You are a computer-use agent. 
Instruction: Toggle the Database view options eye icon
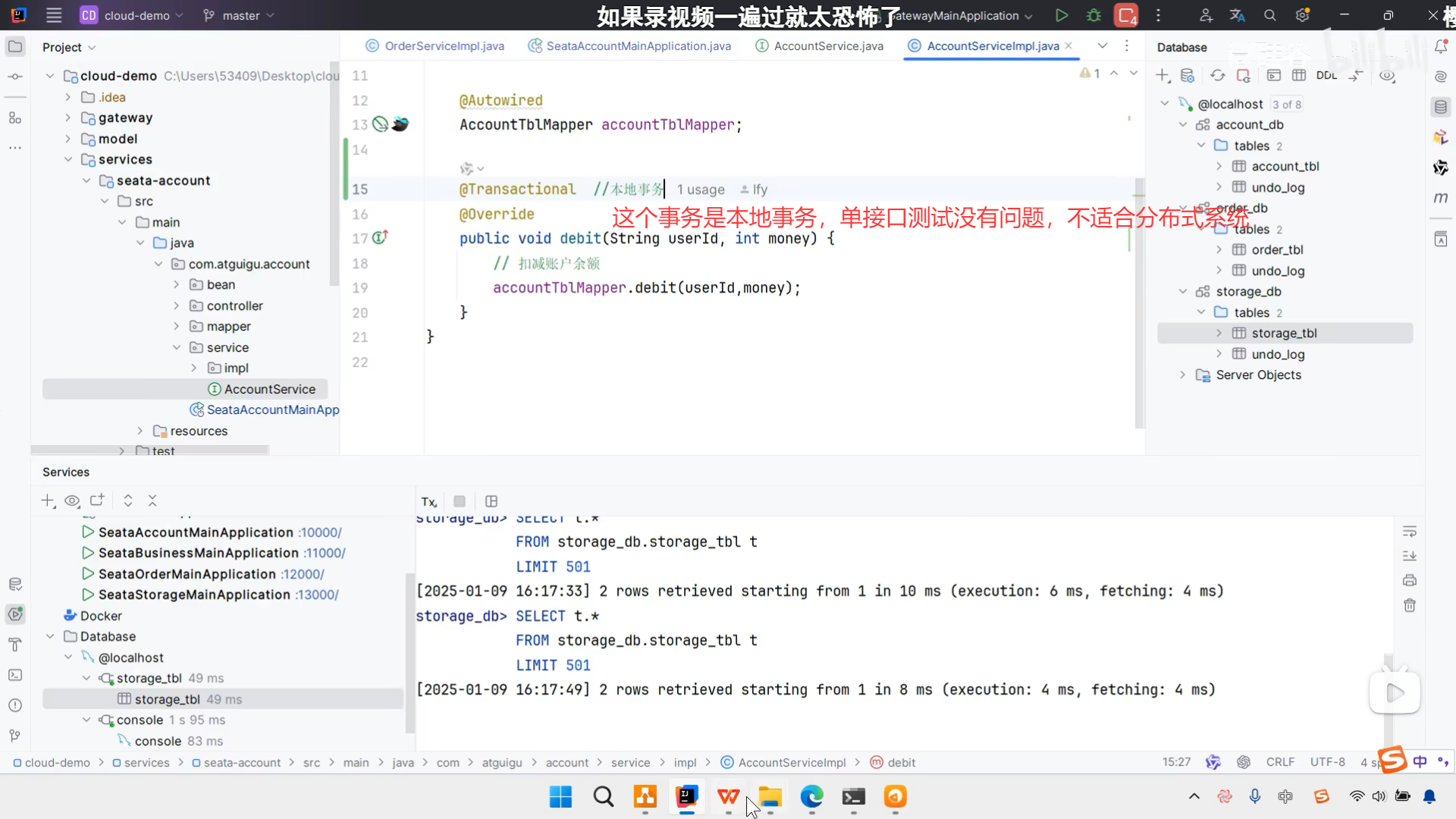click(1387, 75)
